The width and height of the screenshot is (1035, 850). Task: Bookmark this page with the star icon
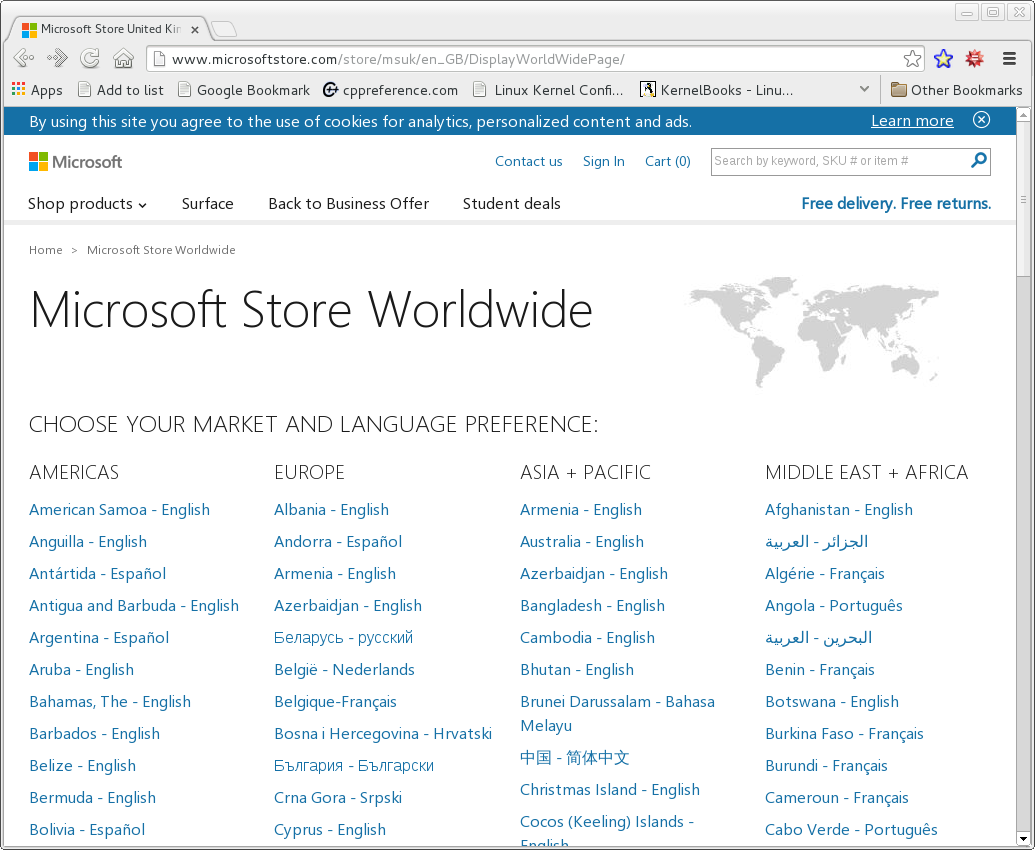pyautogui.click(x=912, y=59)
